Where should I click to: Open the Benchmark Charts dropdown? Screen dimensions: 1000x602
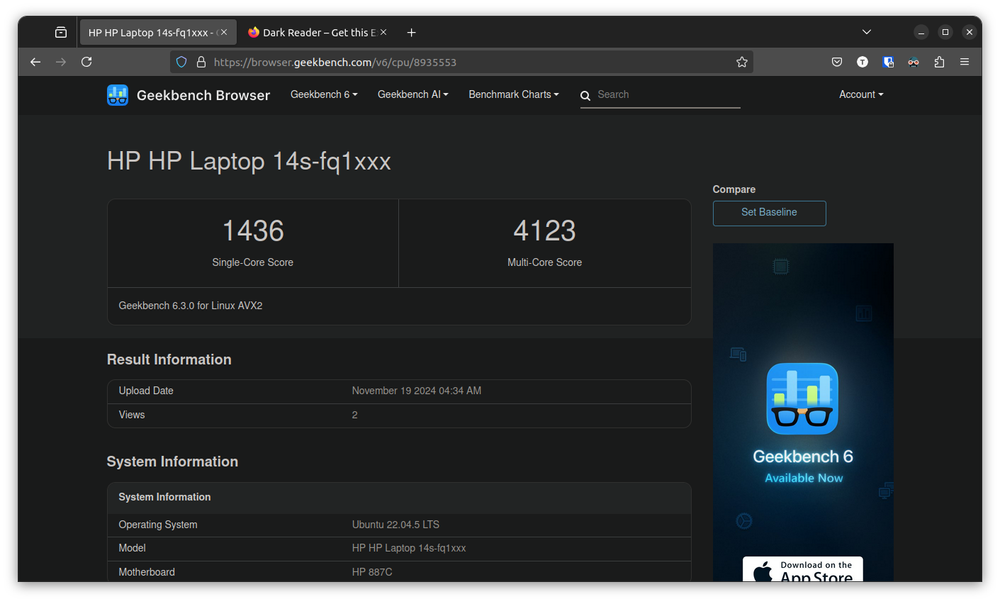pos(513,94)
